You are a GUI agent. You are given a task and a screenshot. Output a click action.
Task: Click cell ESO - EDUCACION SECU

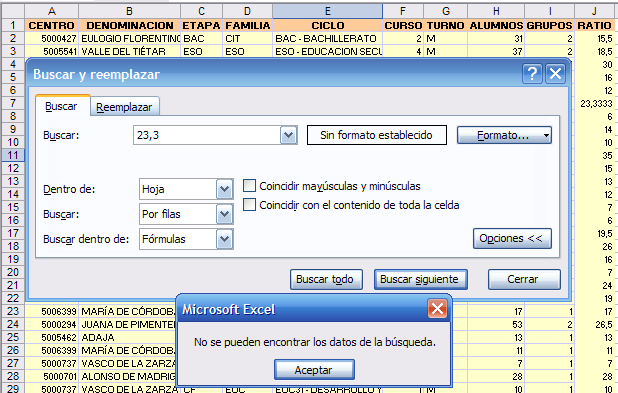pyautogui.click(x=328, y=51)
